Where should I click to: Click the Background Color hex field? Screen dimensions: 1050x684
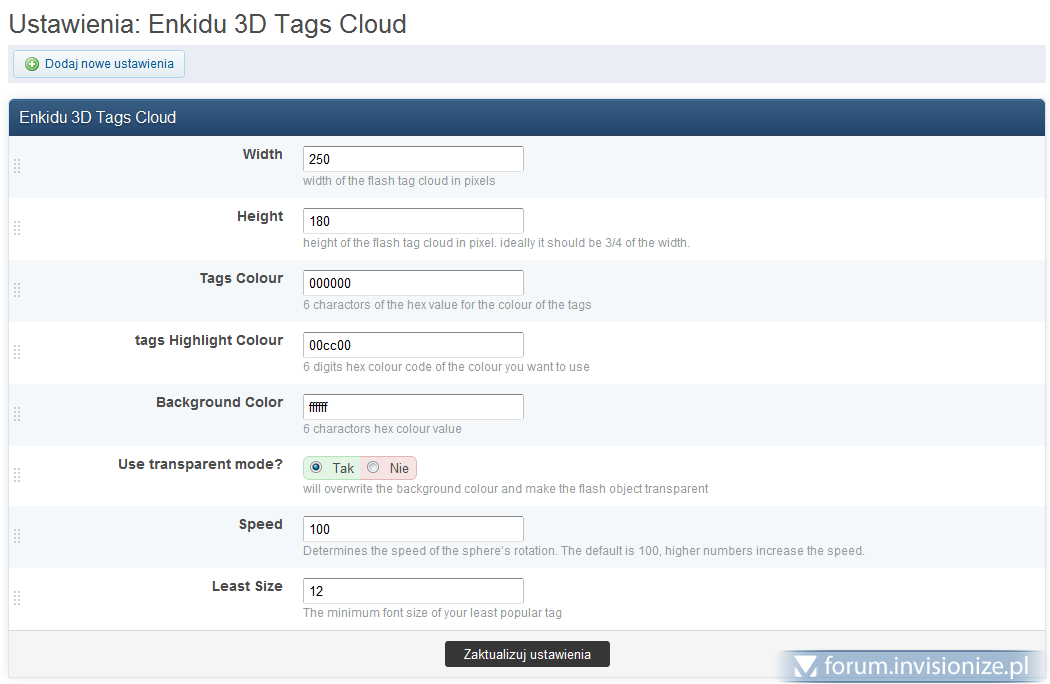413,407
